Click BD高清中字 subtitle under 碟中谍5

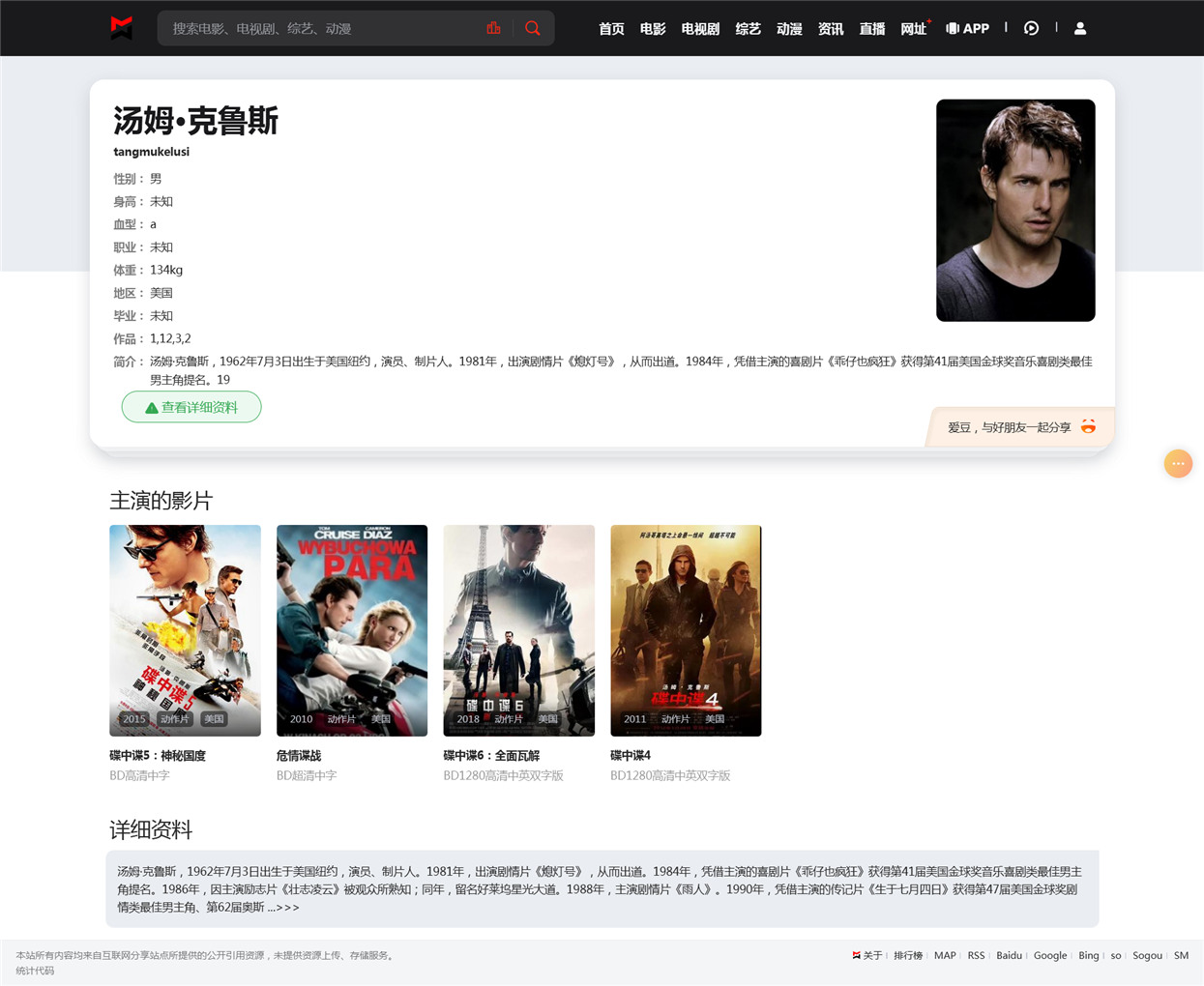click(139, 776)
